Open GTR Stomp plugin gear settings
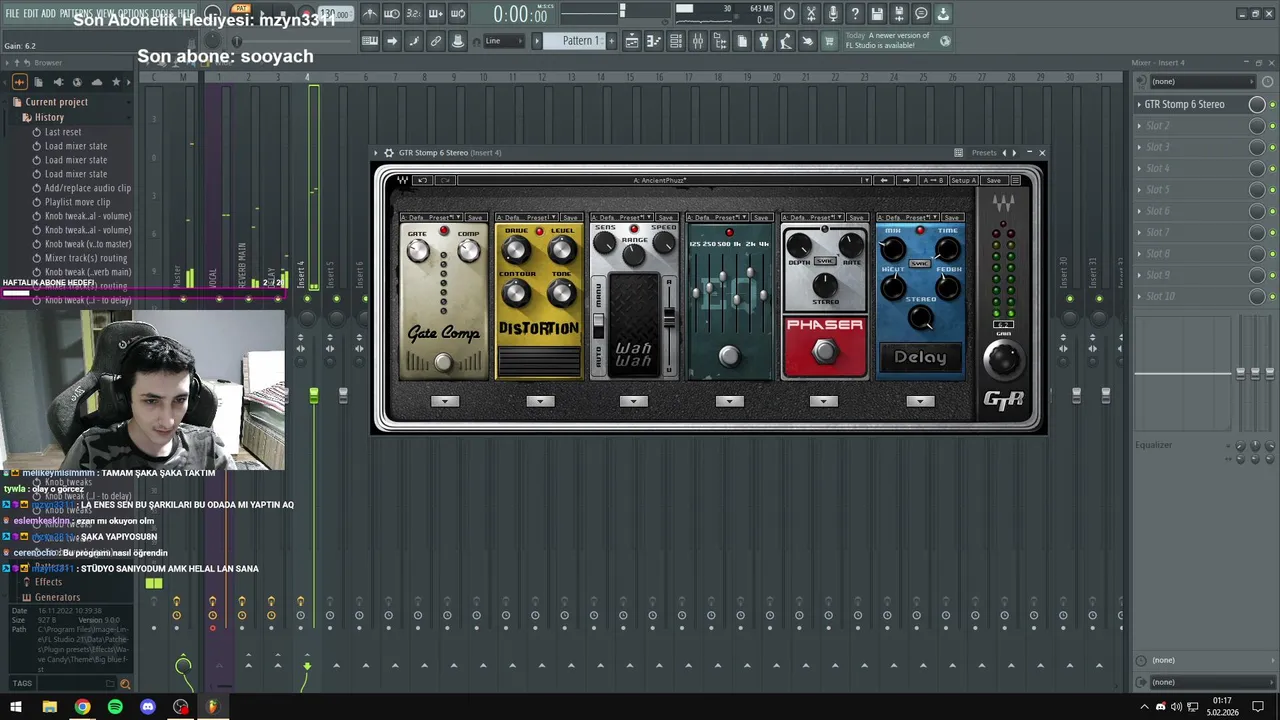Image resolution: width=1280 pixels, height=720 pixels. pos(389,153)
